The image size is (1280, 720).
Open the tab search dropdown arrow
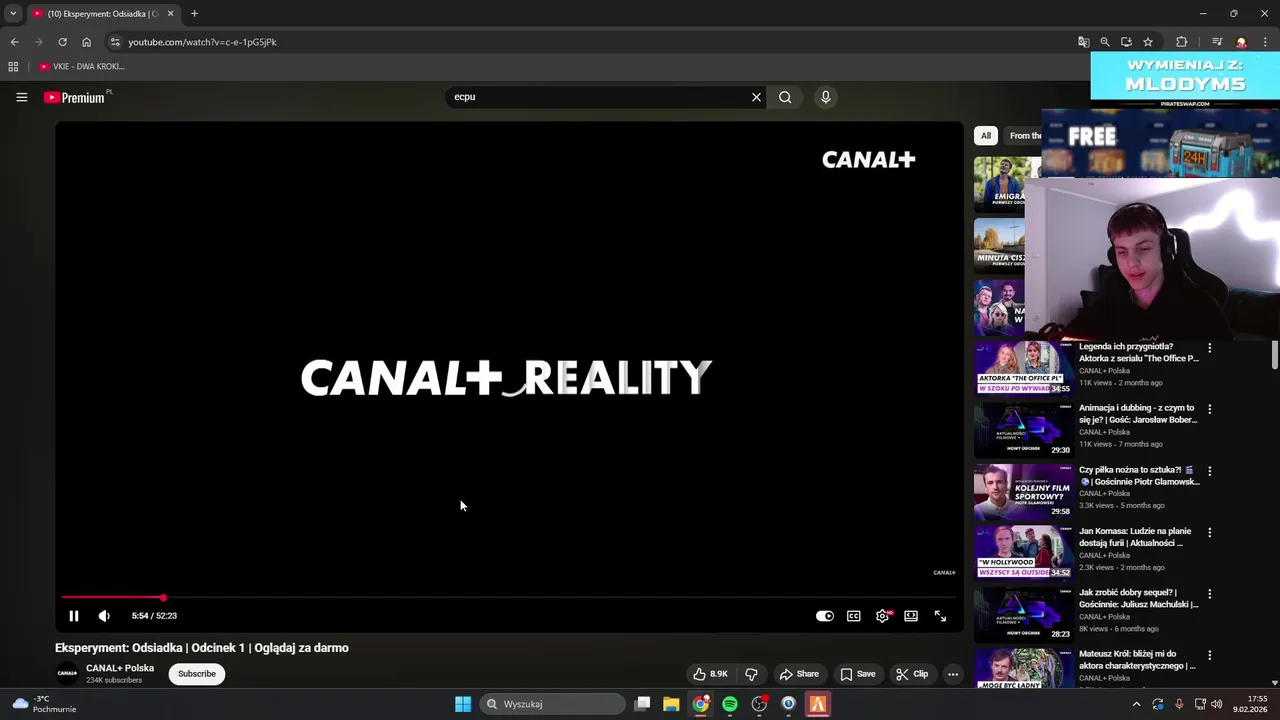pos(13,14)
